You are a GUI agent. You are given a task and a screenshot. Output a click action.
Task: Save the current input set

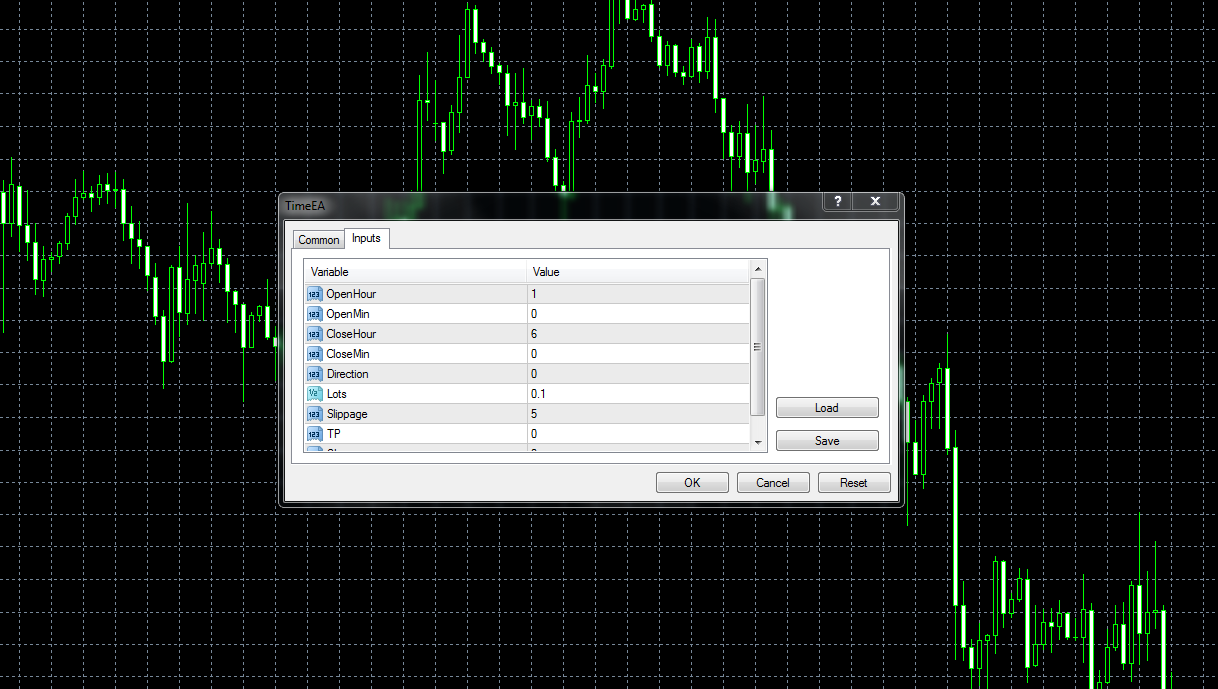click(x=827, y=441)
